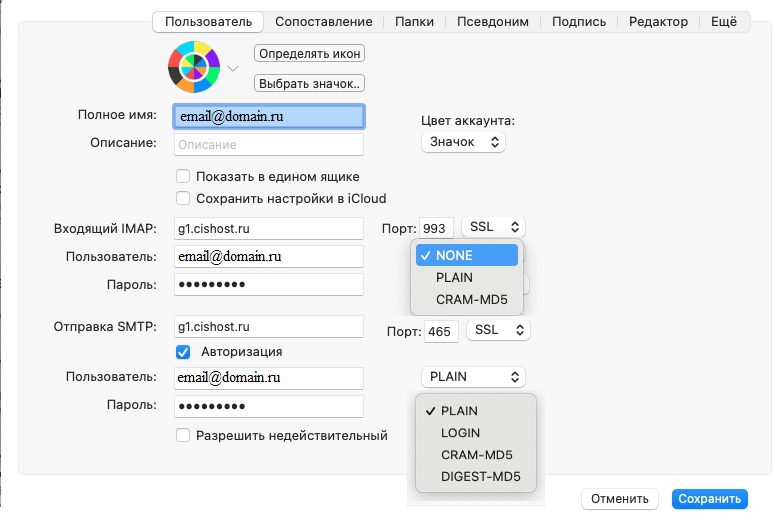Expand the chevron beside account icon
The width and height of the screenshot is (777, 519).
point(233,69)
